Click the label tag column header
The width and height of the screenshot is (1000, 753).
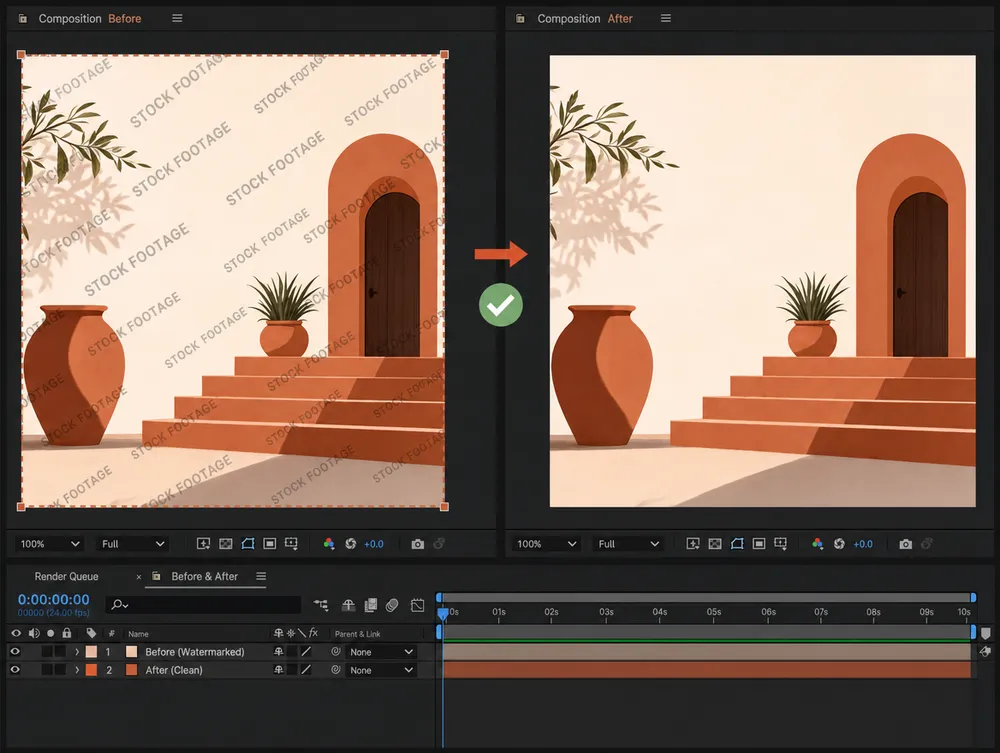[91, 633]
